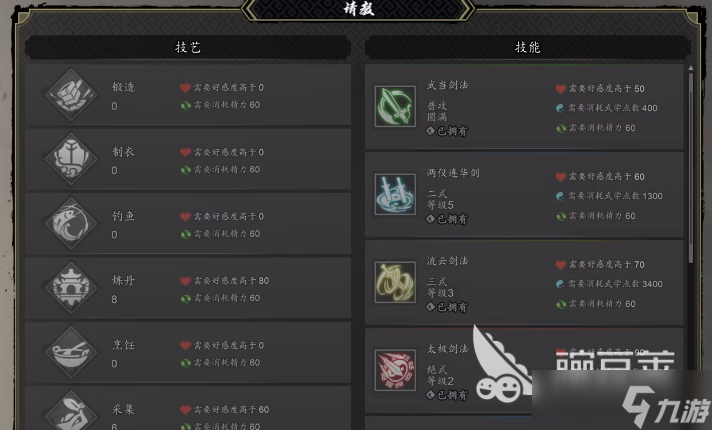
Task: Click the 请教 panel title banner
Action: click(358, 9)
